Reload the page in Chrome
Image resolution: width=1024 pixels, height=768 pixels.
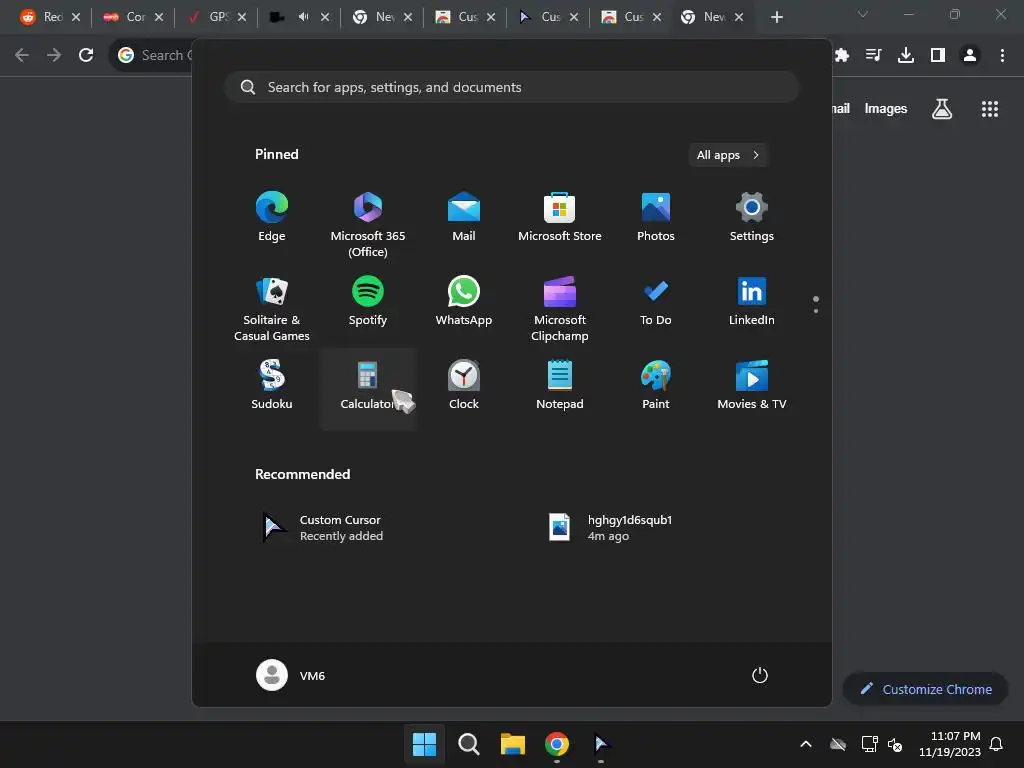[86, 55]
